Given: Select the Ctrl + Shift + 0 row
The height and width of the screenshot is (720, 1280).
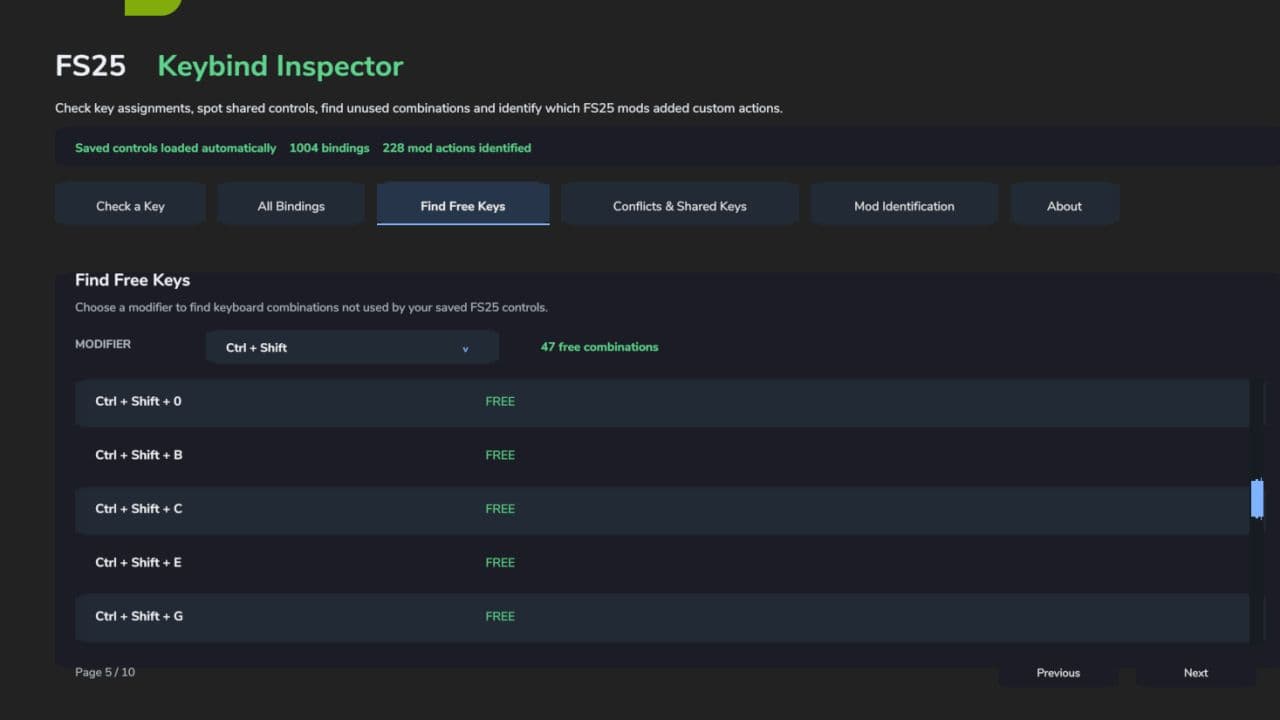Looking at the screenshot, I should coord(662,402).
